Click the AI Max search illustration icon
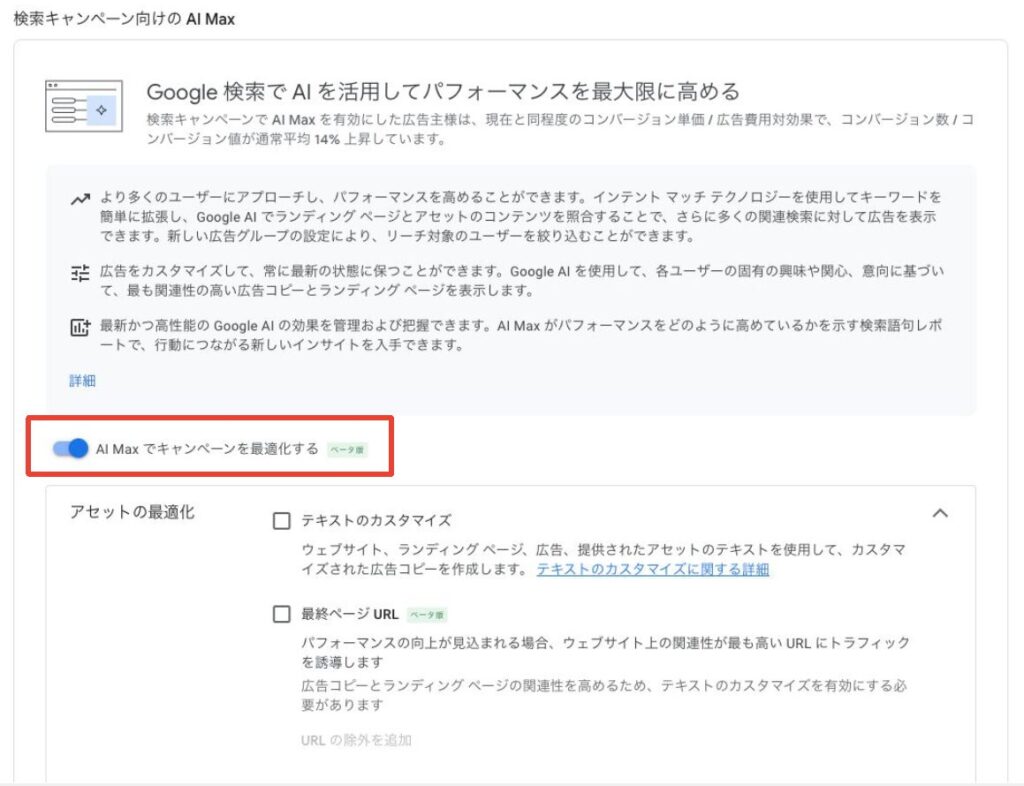 [84, 106]
